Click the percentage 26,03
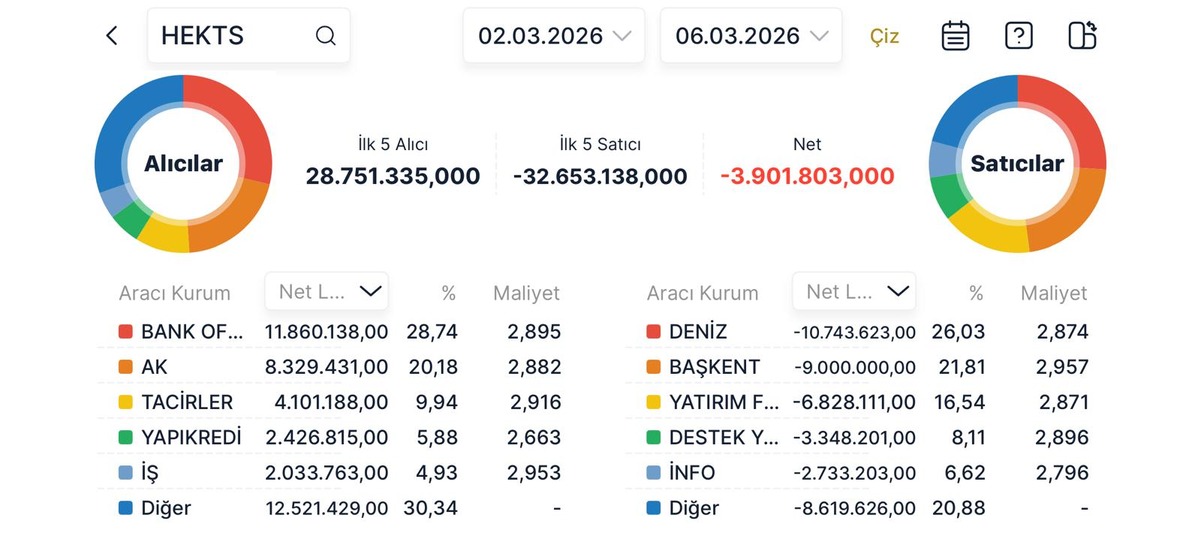 pyautogui.click(x=961, y=332)
